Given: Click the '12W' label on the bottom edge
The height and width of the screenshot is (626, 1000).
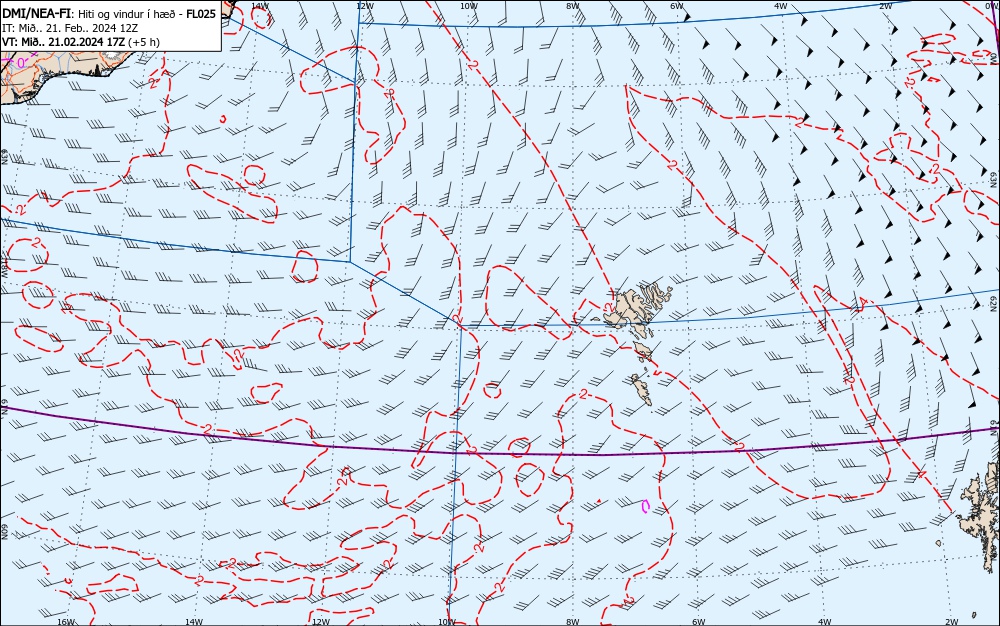Looking at the screenshot, I should coord(321,622).
